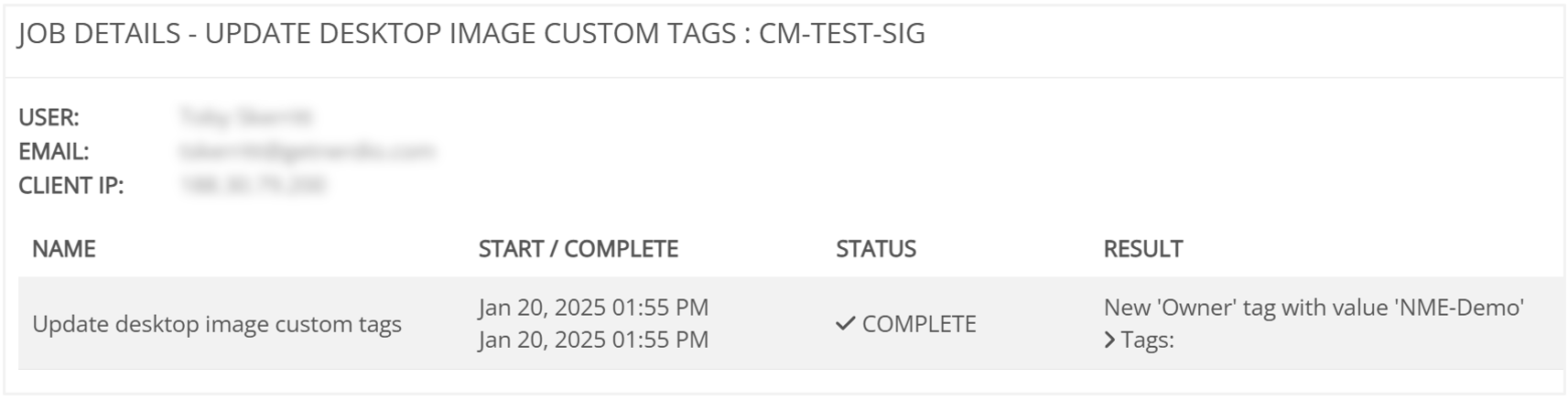Screen dimensions: 1568x400
Task: Click the job start time, upper date line
Action: (593, 308)
